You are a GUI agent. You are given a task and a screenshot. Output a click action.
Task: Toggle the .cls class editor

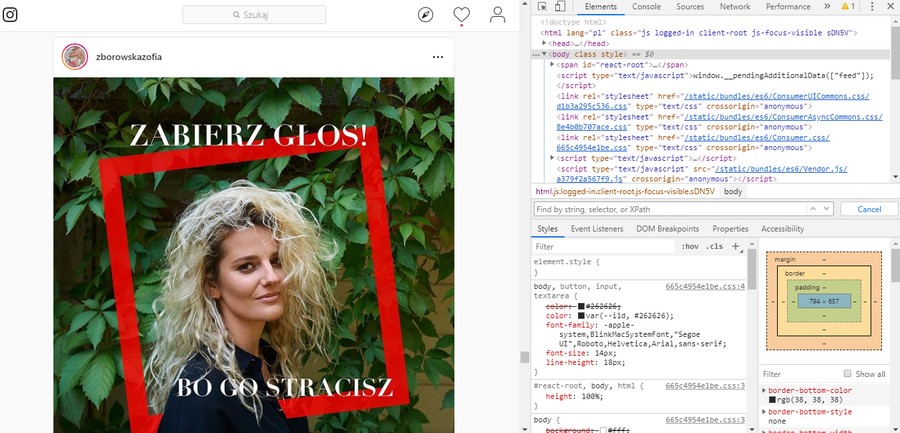715,246
